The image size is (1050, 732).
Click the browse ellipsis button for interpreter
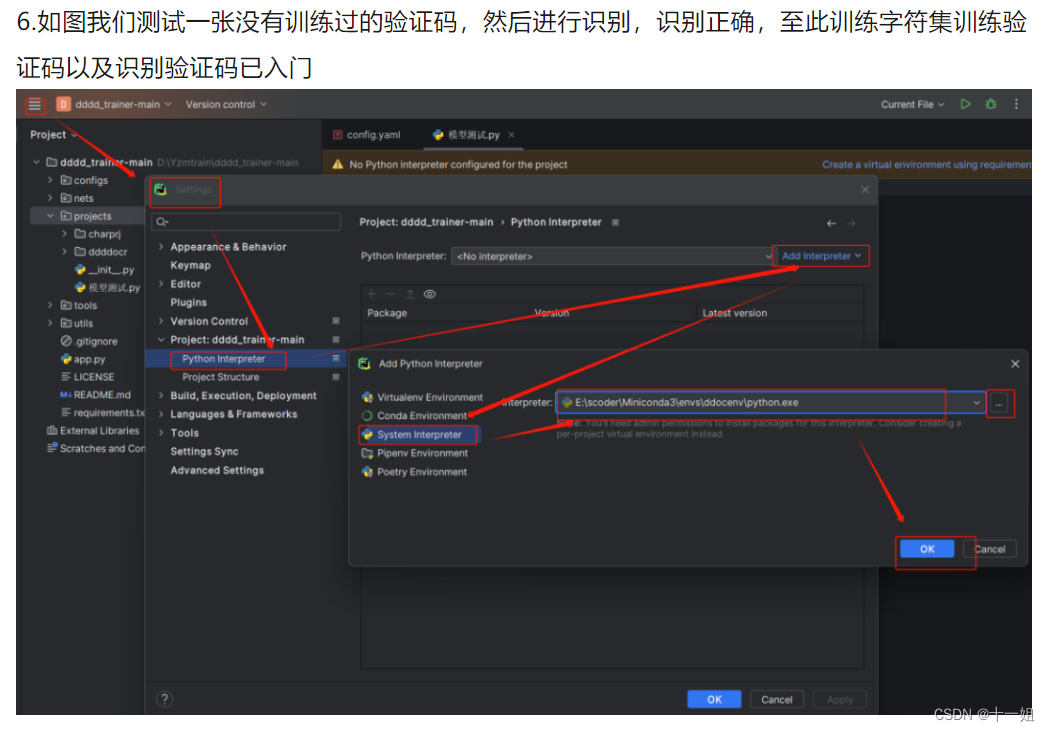(998, 403)
